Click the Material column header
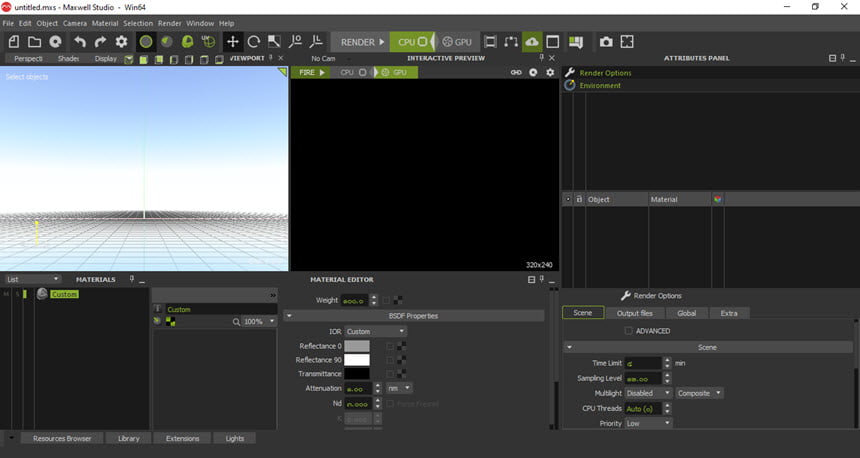860x458 pixels. point(680,199)
